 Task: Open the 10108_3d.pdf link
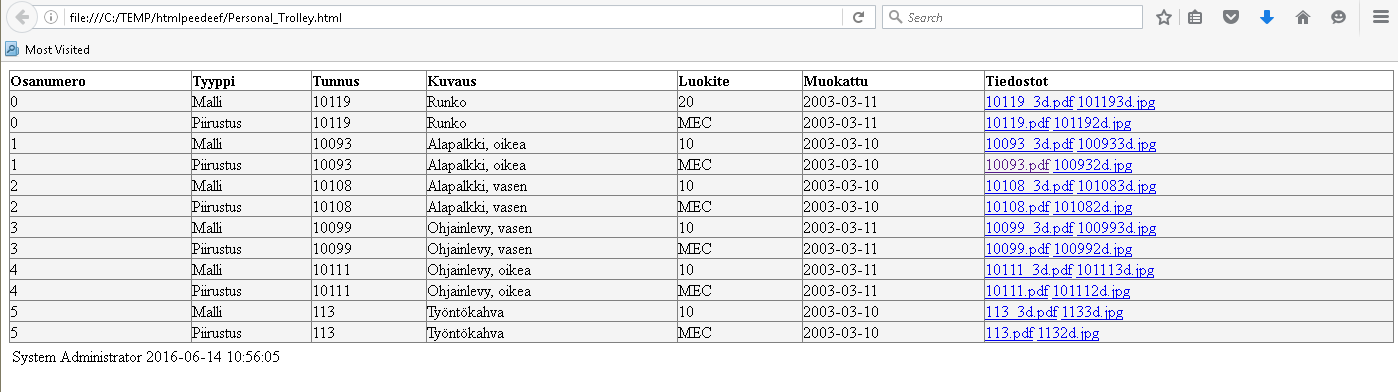1029,186
